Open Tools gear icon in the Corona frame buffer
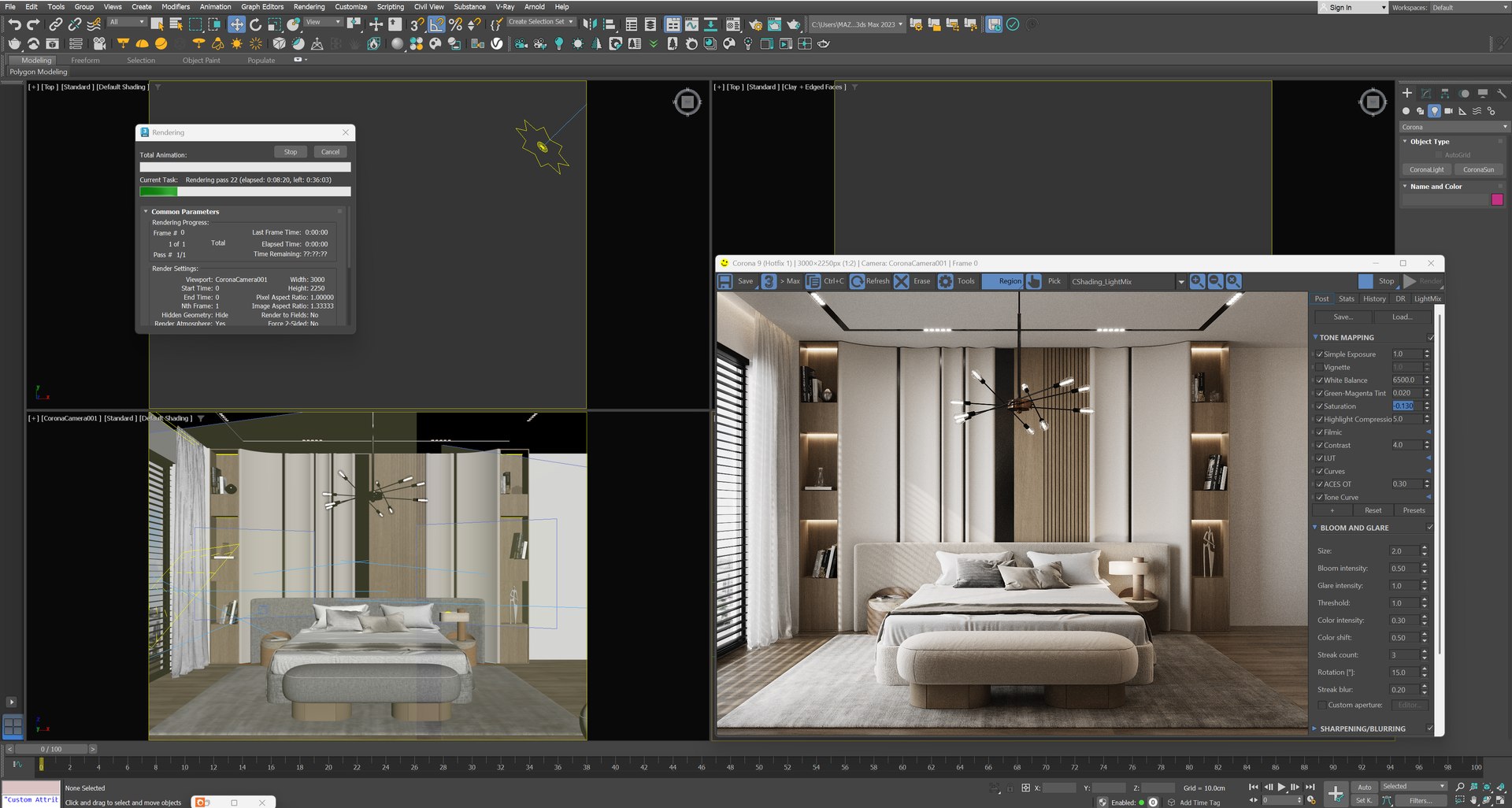The height and width of the screenshot is (808, 1512). coord(945,281)
